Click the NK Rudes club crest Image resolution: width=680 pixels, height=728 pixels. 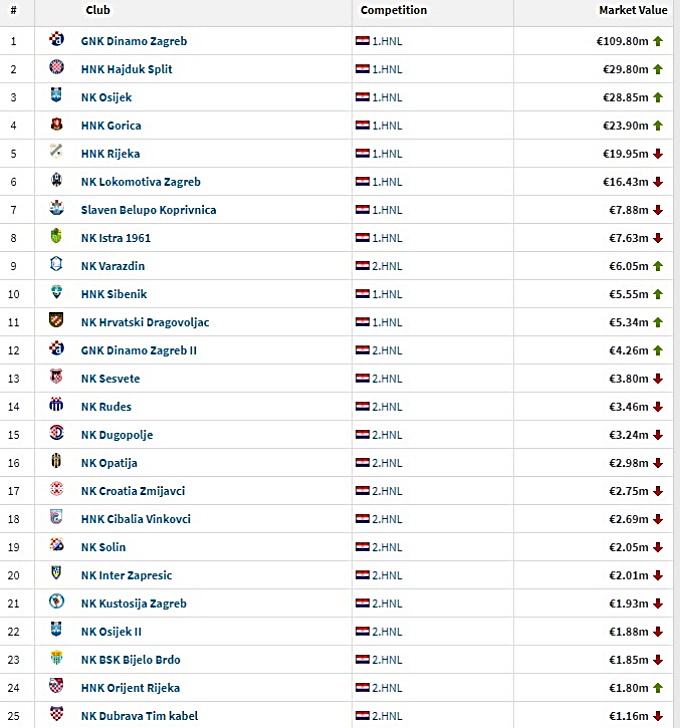point(56,406)
